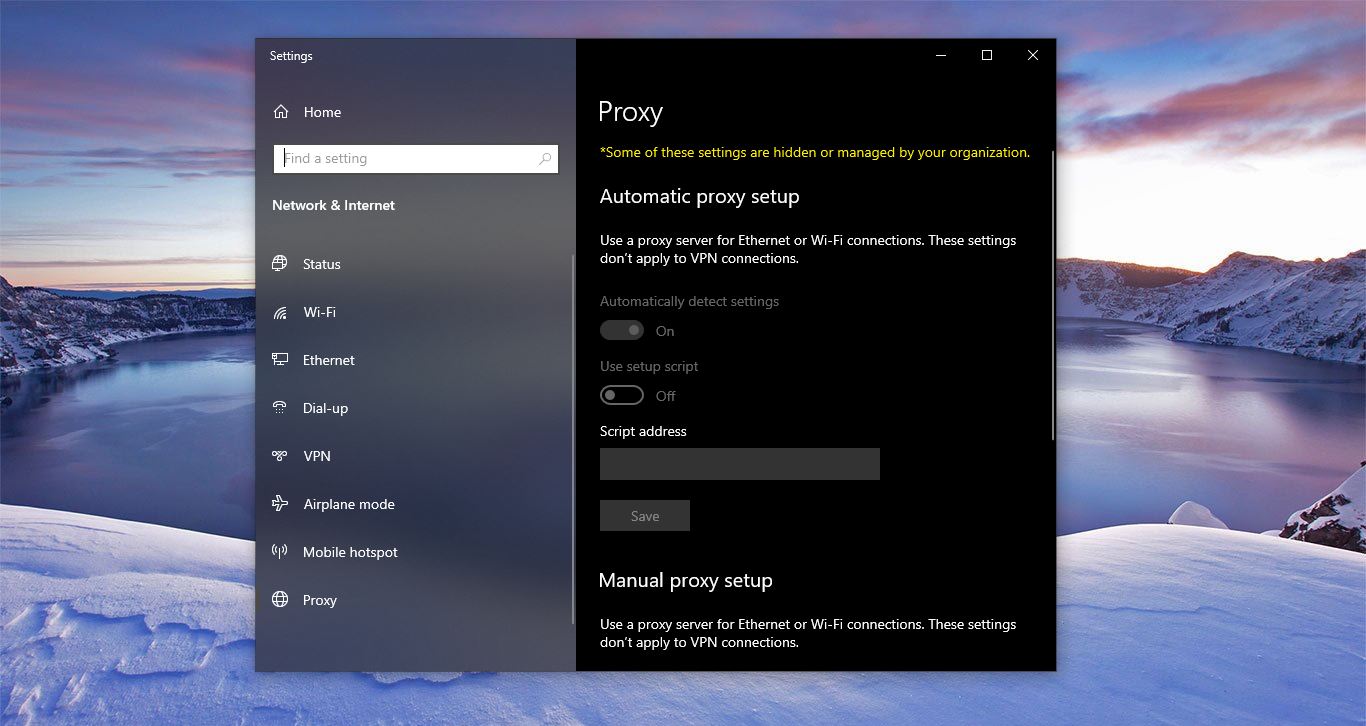The height and width of the screenshot is (726, 1366).
Task: Select the Status globe icon in sidebar
Action: (x=281, y=263)
